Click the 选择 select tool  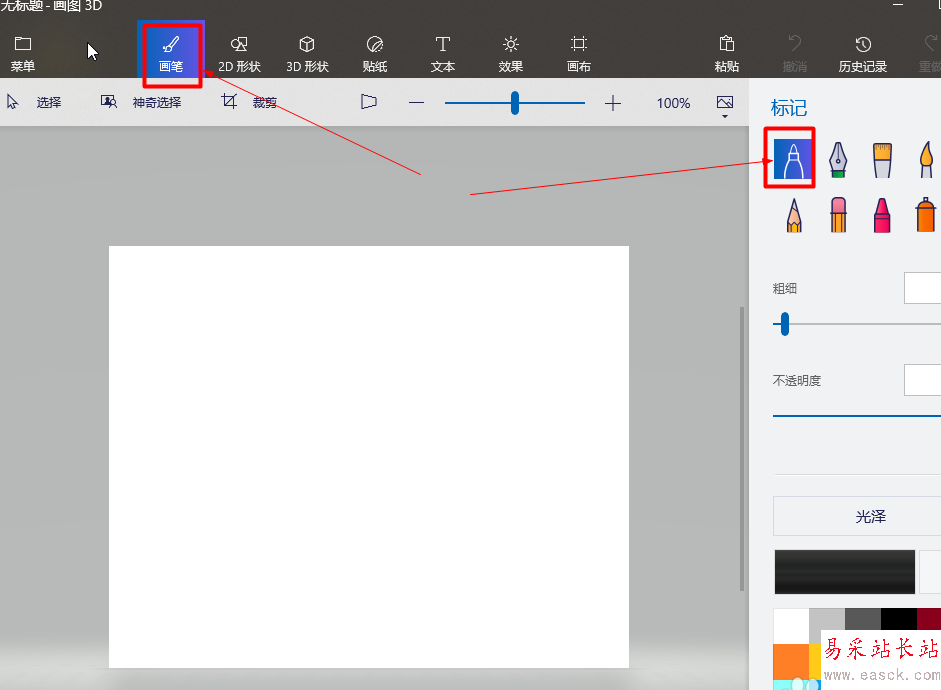coord(34,103)
